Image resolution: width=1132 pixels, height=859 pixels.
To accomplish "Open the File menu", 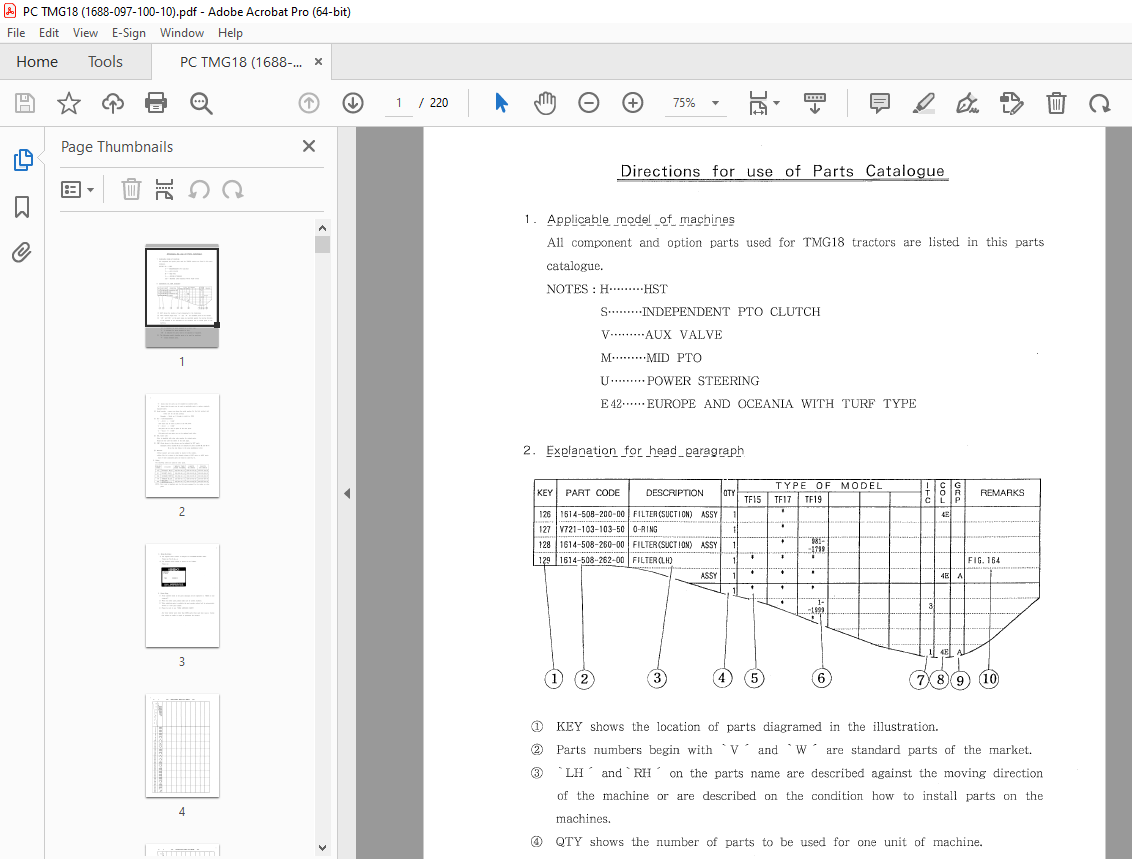I will tap(16, 32).
